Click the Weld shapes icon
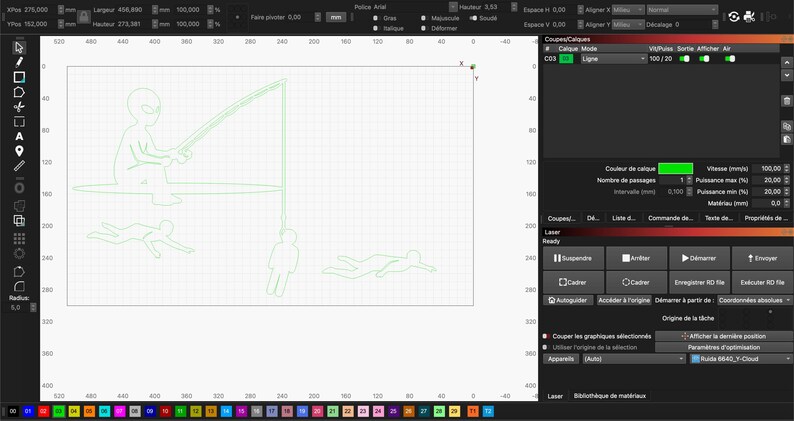Image resolution: width=794 pixels, height=421 pixels. point(19,206)
